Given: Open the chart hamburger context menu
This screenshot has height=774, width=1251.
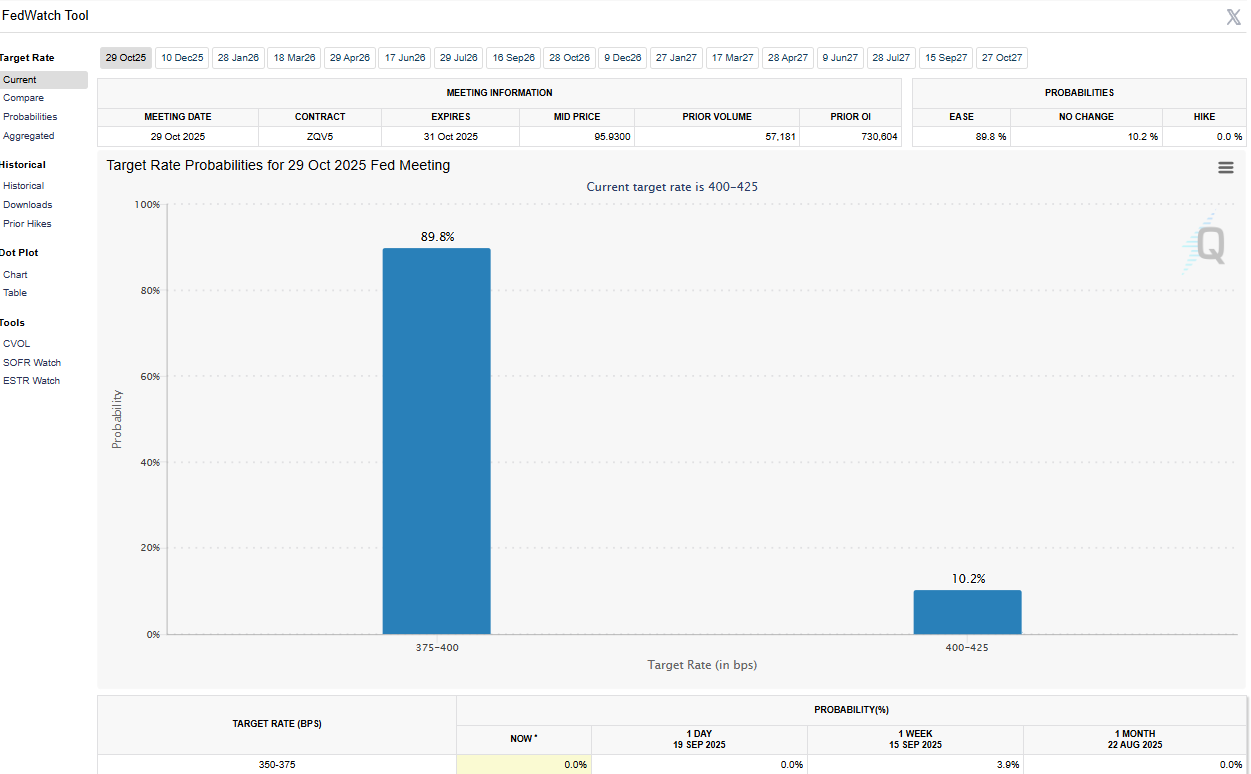Looking at the screenshot, I should pos(1225,168).
